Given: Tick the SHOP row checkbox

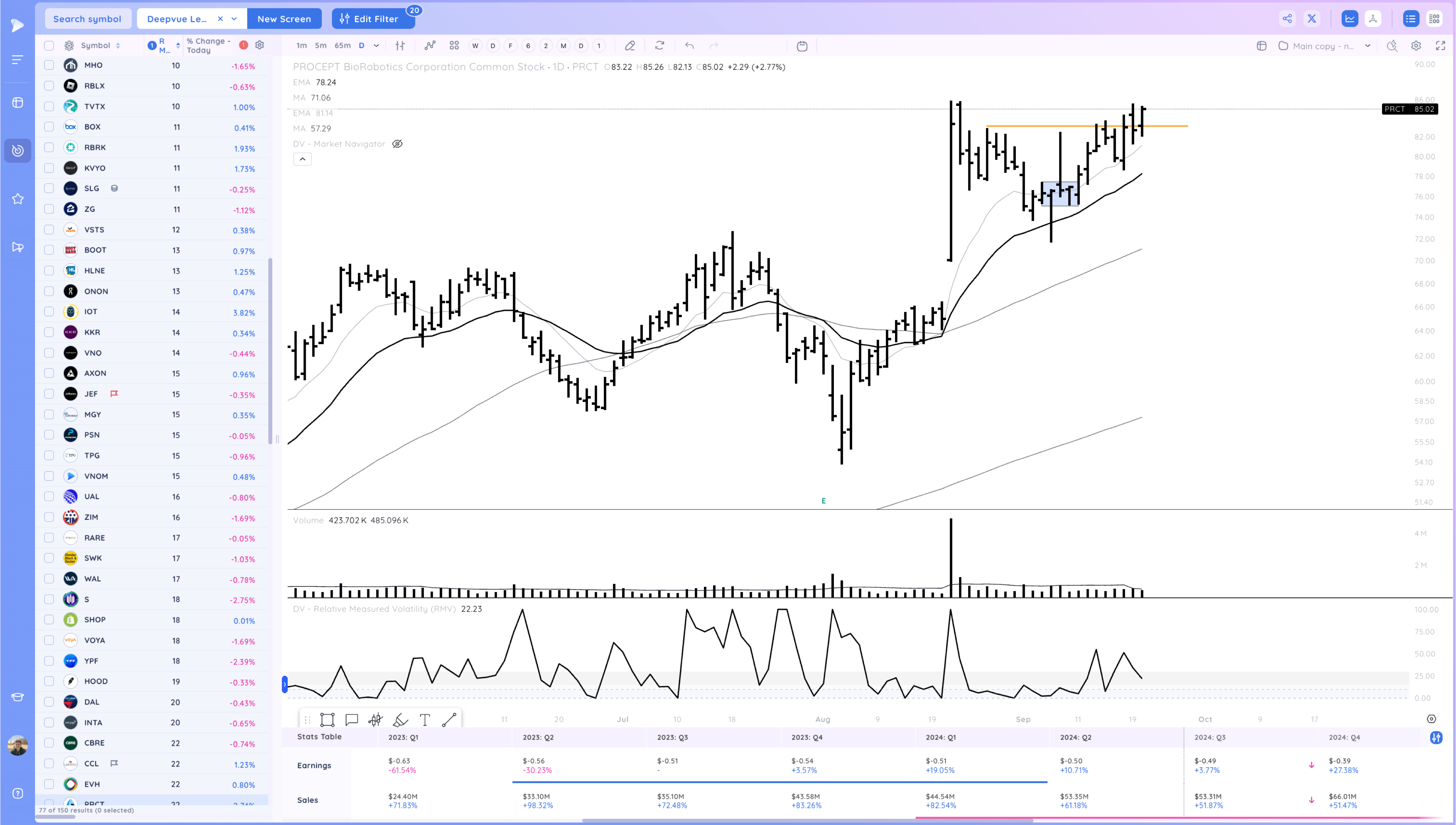Looking at the screenshot, I should pos(49,620).
